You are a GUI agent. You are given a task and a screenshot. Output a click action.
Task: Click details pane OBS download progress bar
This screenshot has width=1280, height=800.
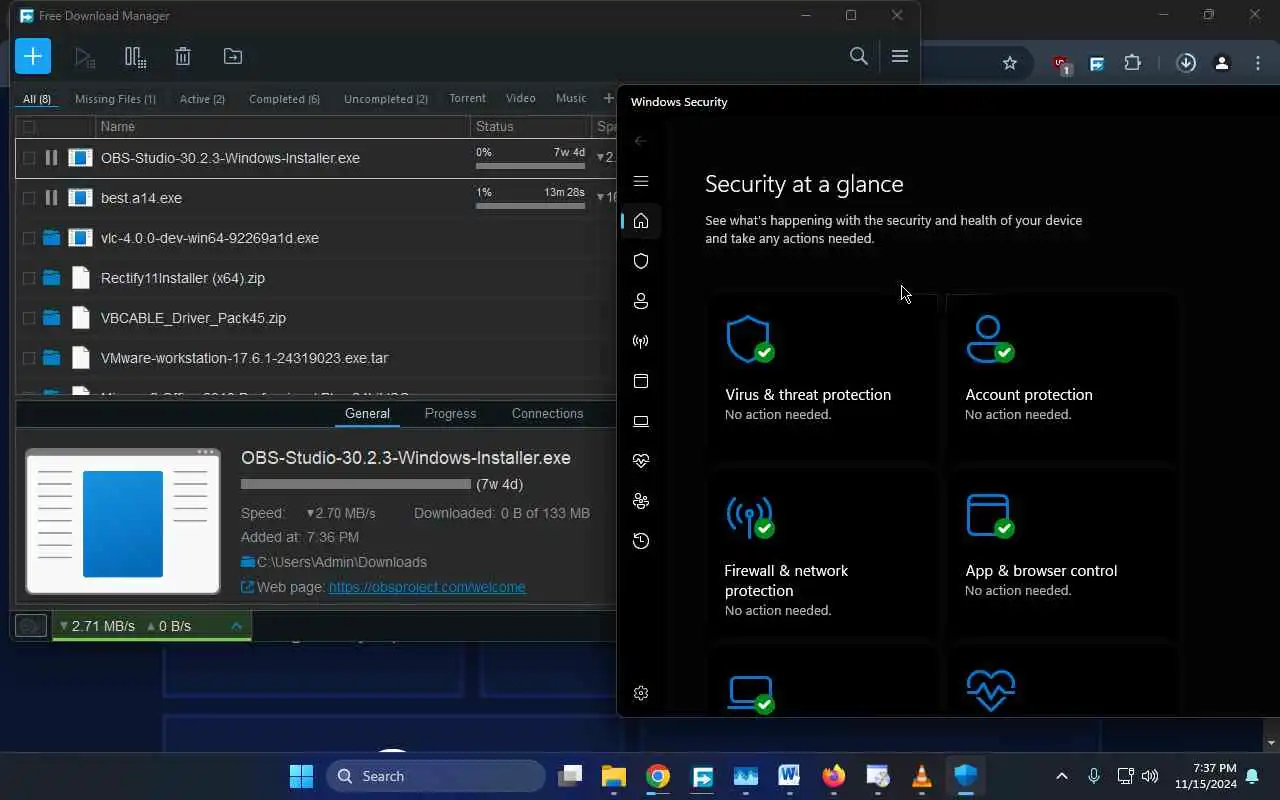[x=356, y=484]
